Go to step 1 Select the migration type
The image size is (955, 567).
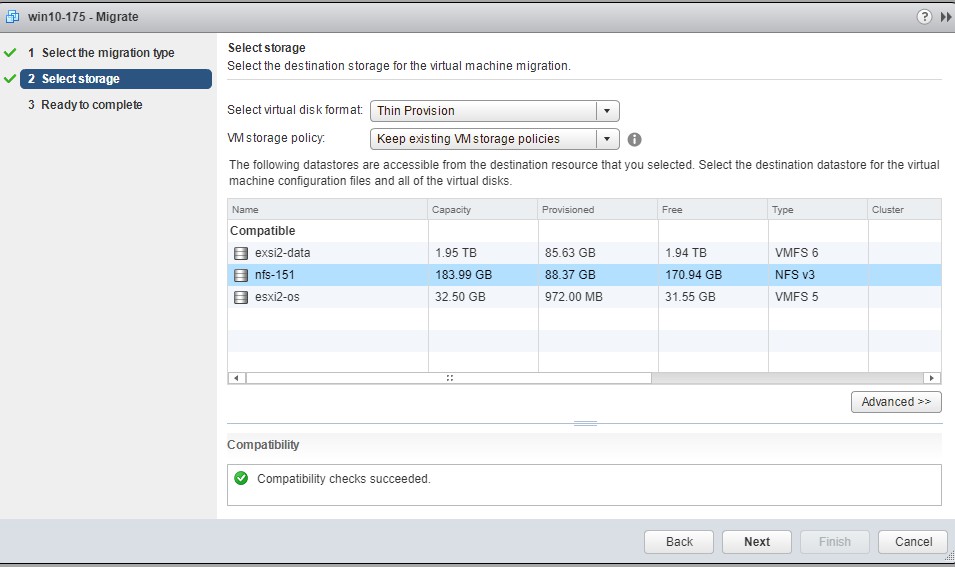pyautogui.click(x=108, y=53)
